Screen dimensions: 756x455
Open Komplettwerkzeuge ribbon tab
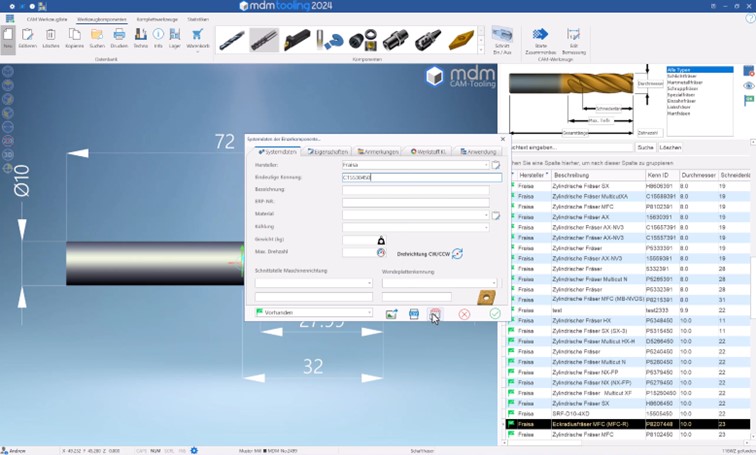tap(157, 19)
